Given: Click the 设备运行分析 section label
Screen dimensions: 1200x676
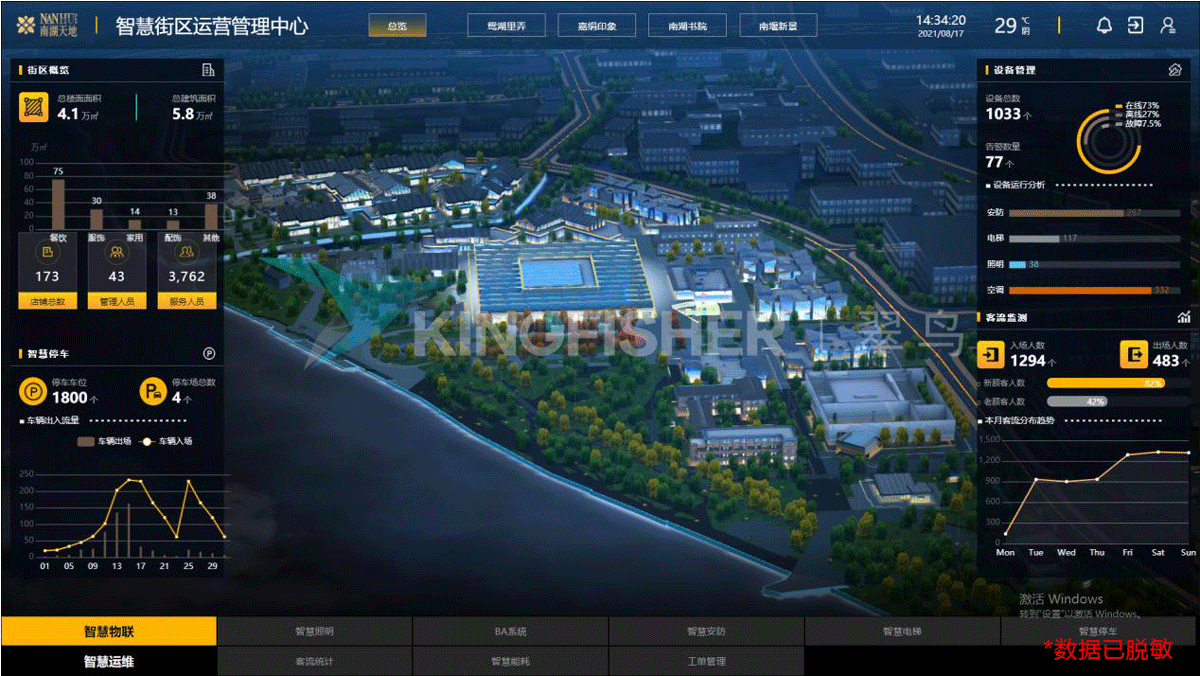Looking at the screenshot, I should [1018, 185].
